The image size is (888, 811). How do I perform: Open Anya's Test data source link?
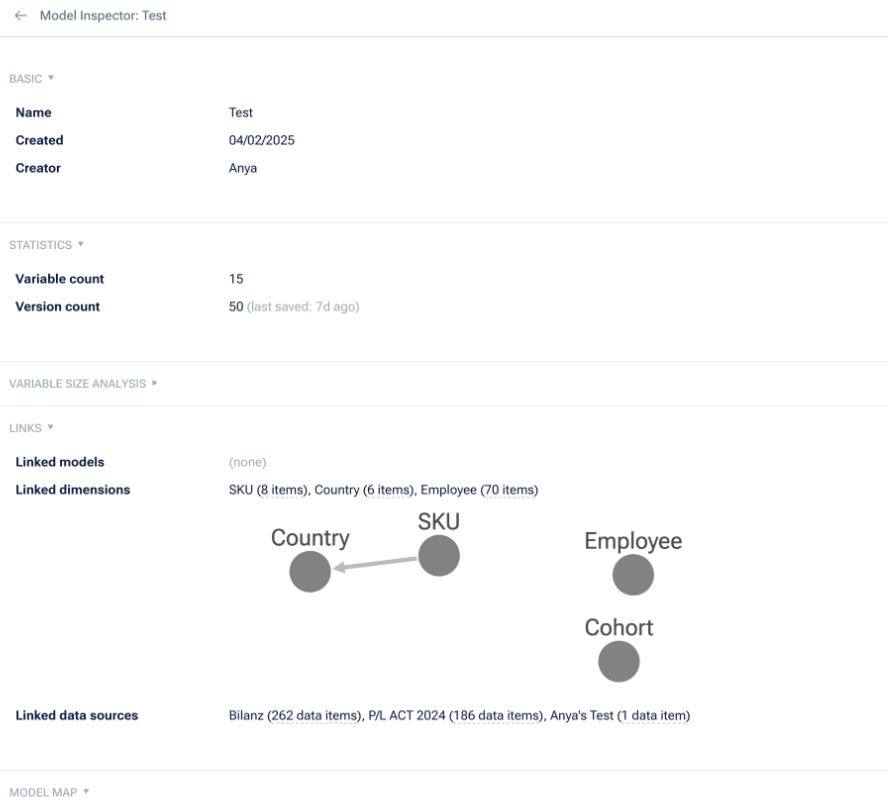tap(620, 716)
